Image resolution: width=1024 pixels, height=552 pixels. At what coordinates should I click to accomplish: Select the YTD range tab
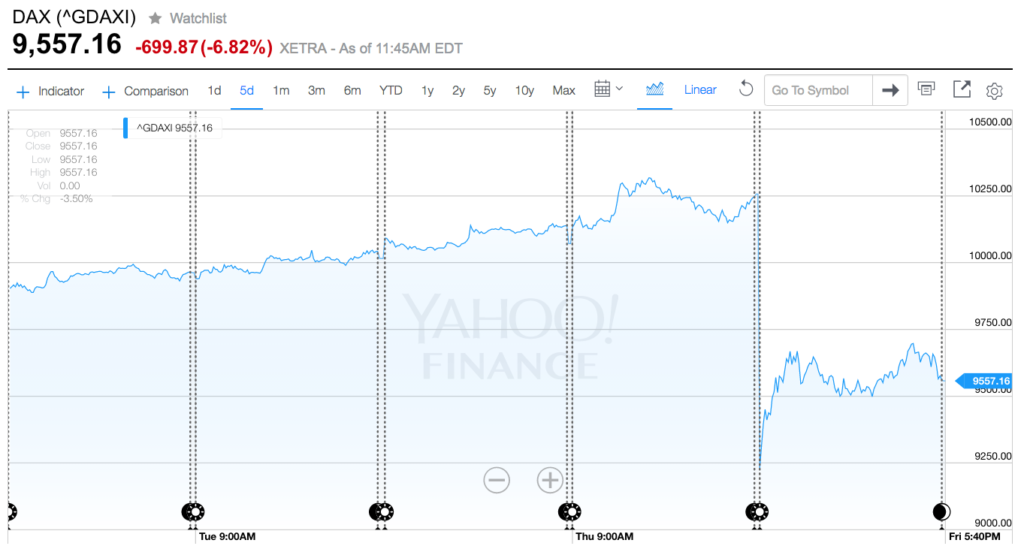click(x=391, y=91)
